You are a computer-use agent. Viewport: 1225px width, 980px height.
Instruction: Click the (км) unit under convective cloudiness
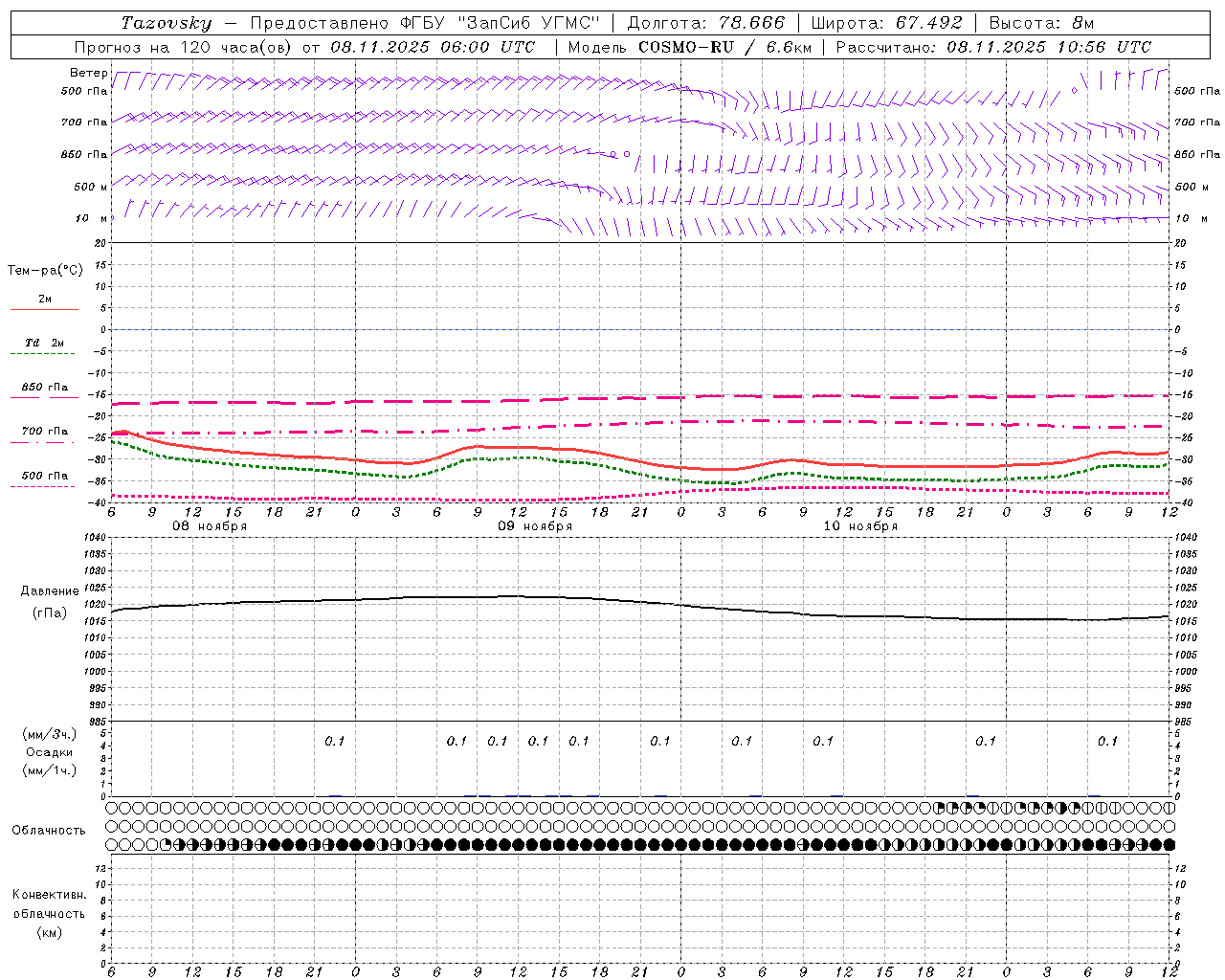coord(50,932)
